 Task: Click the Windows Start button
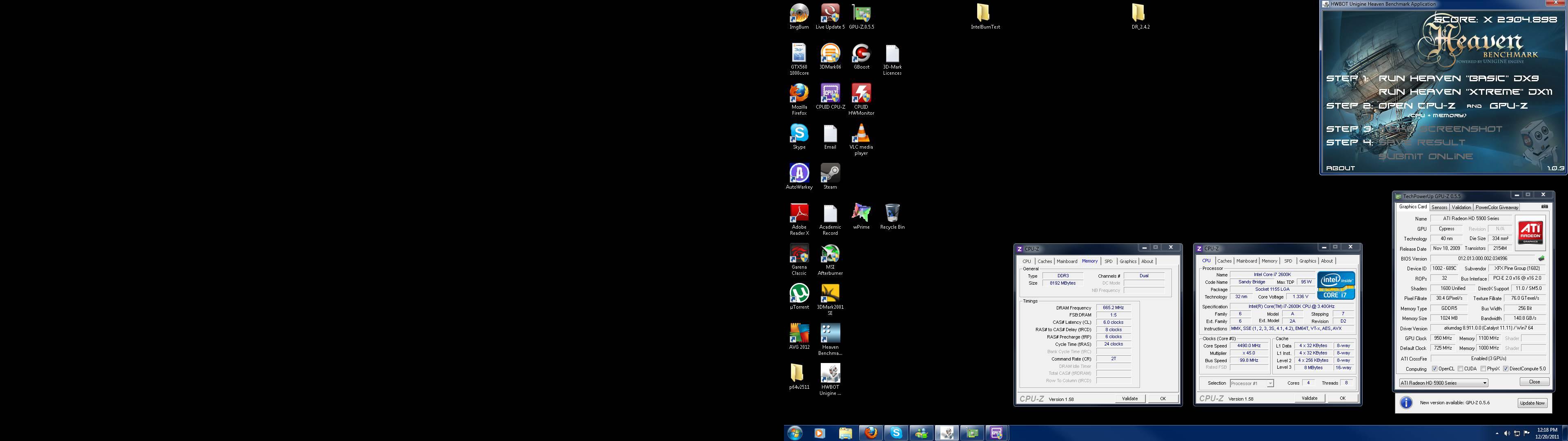click(x=795, y=433)
